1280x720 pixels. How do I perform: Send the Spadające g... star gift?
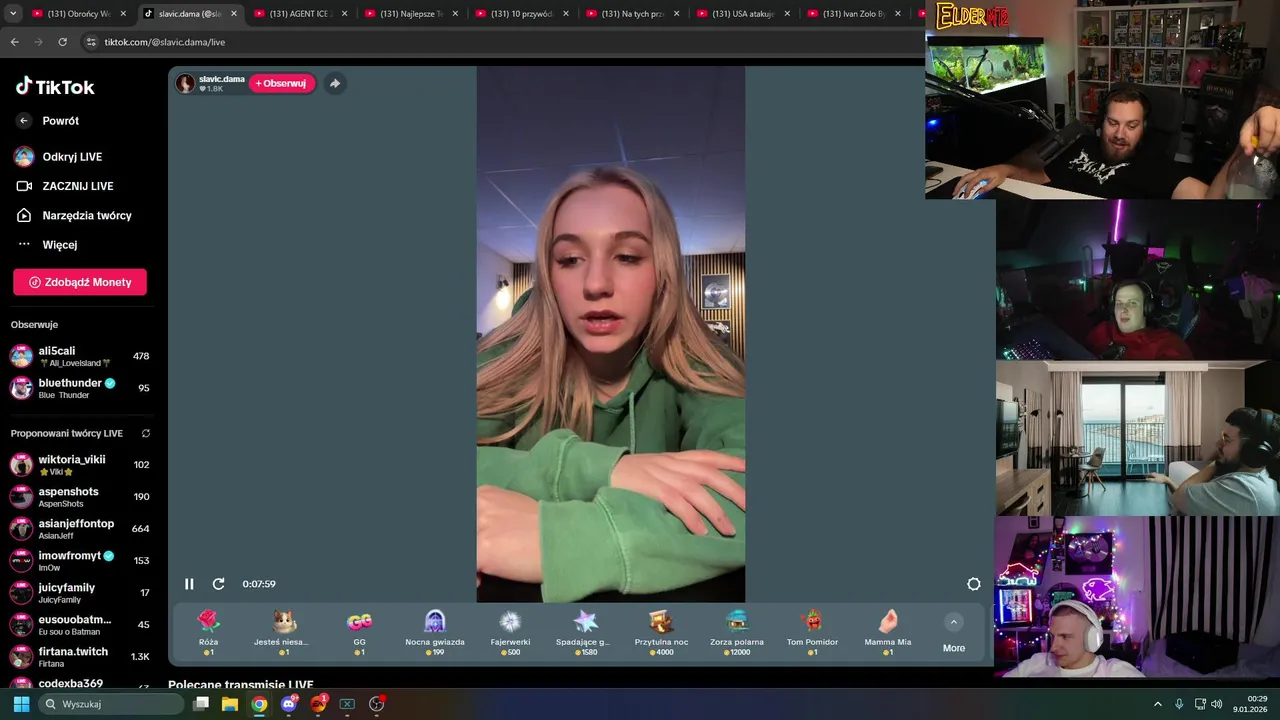pyautogui.click(x=584, y=632)
